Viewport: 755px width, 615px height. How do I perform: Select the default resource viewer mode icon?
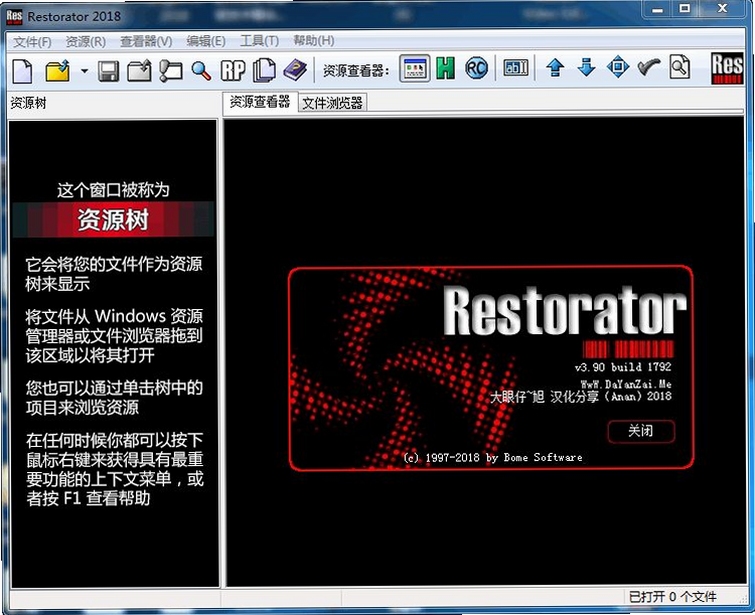point(415,68)
